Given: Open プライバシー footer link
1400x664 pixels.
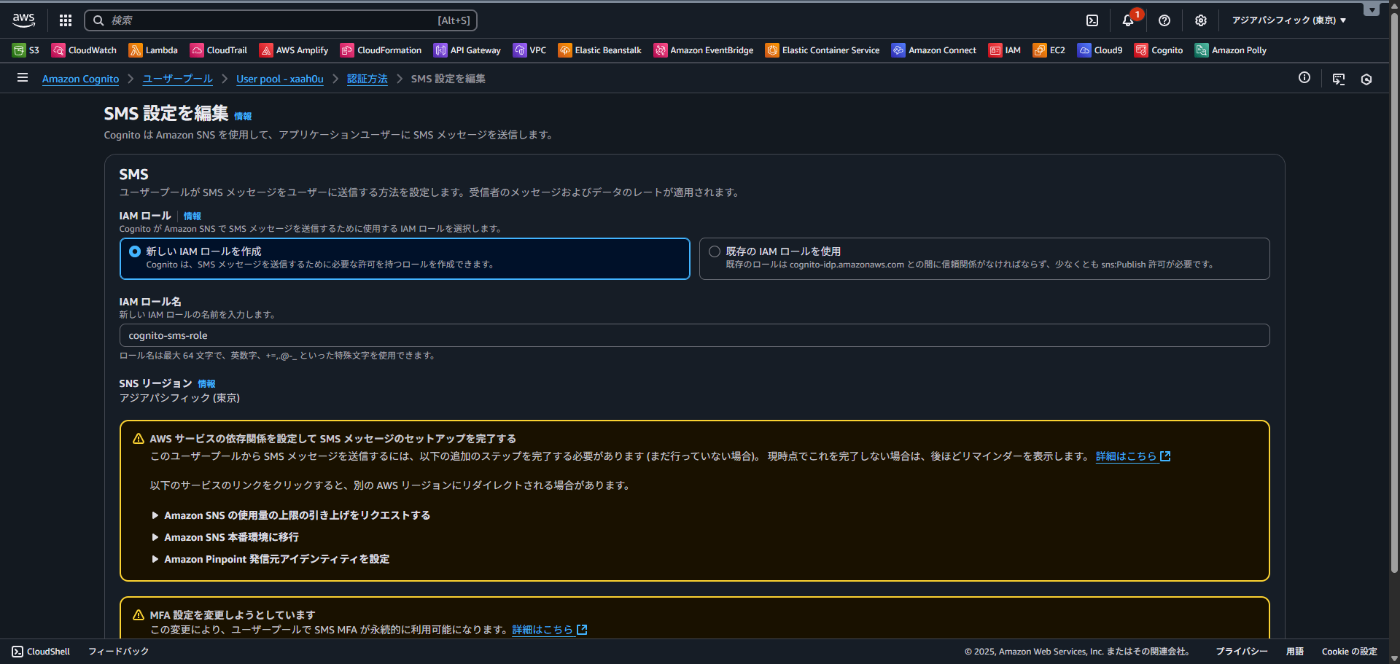Looking at the screenshot, I should pos(1241,651).
